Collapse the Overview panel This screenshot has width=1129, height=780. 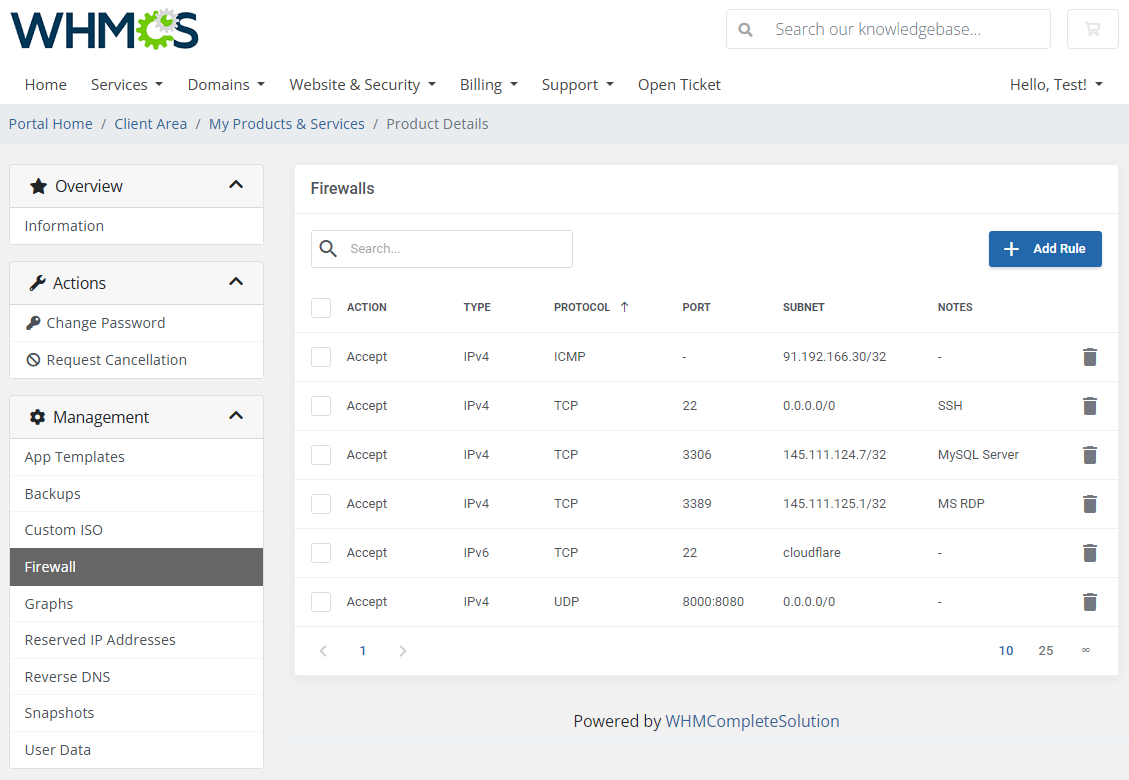click(235, 185)
